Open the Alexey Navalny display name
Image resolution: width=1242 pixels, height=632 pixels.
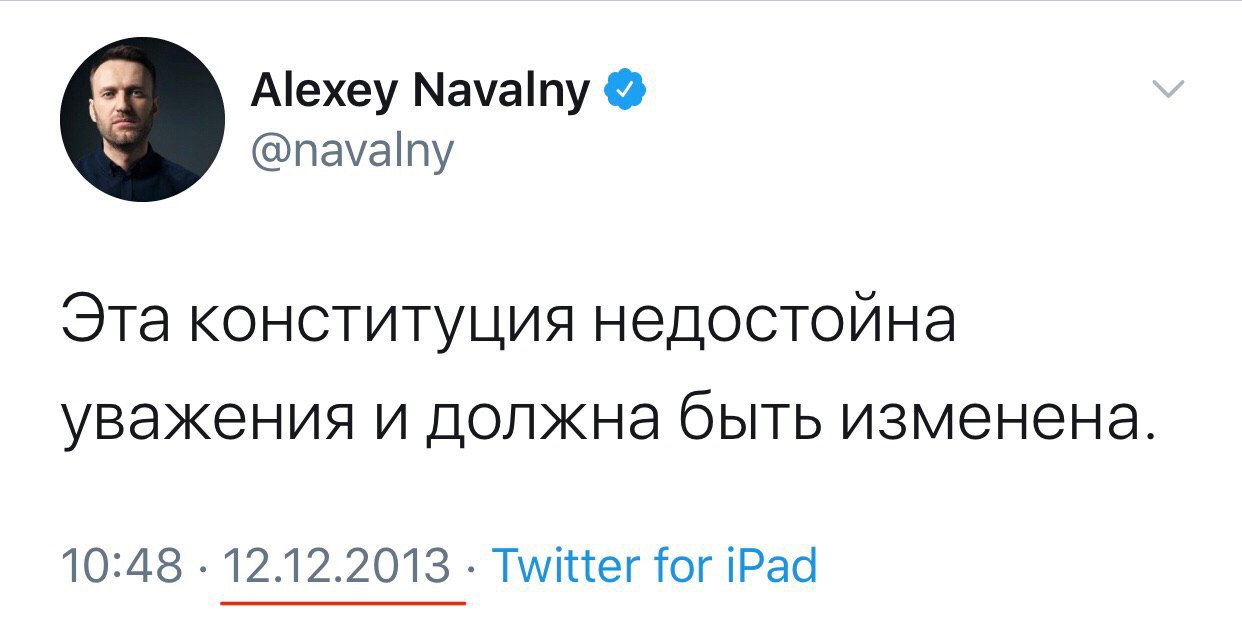(420, 93)
